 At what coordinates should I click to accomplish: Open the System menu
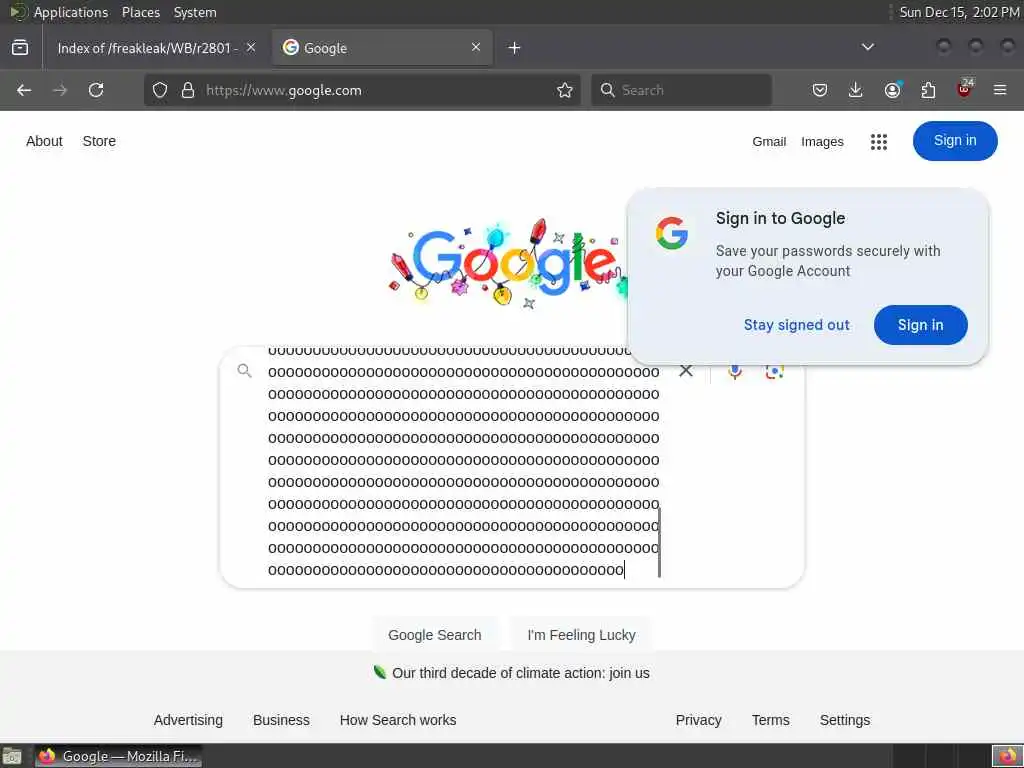coord(195,12)
